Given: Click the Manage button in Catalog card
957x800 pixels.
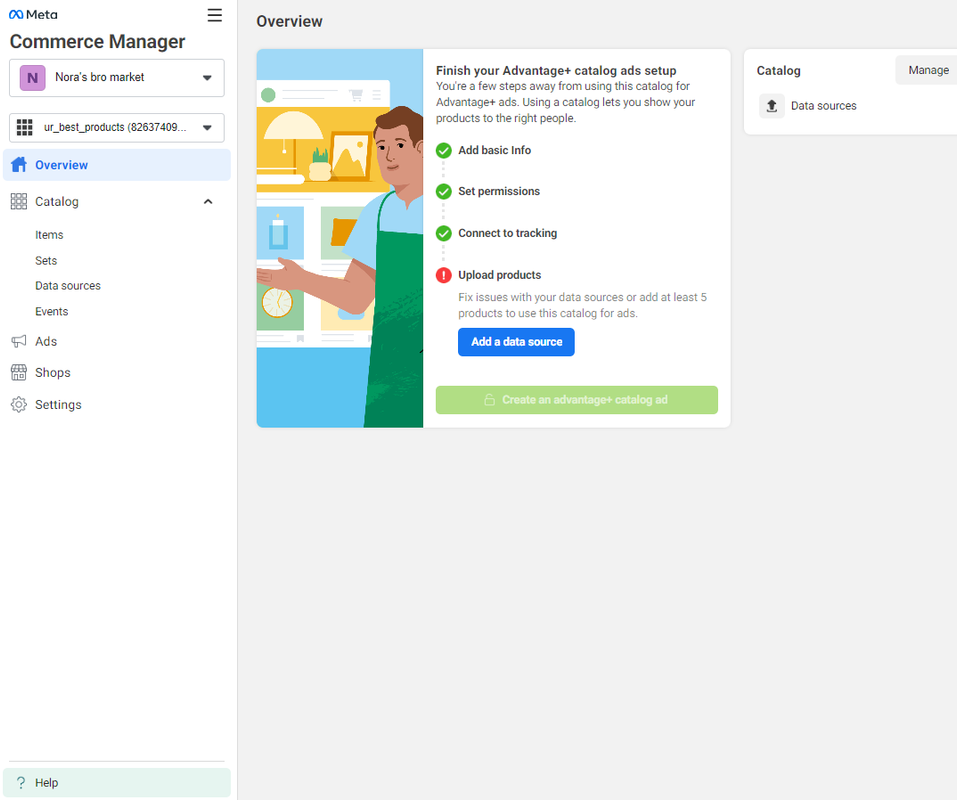Looking at the screenshot, I should [928, 70].
